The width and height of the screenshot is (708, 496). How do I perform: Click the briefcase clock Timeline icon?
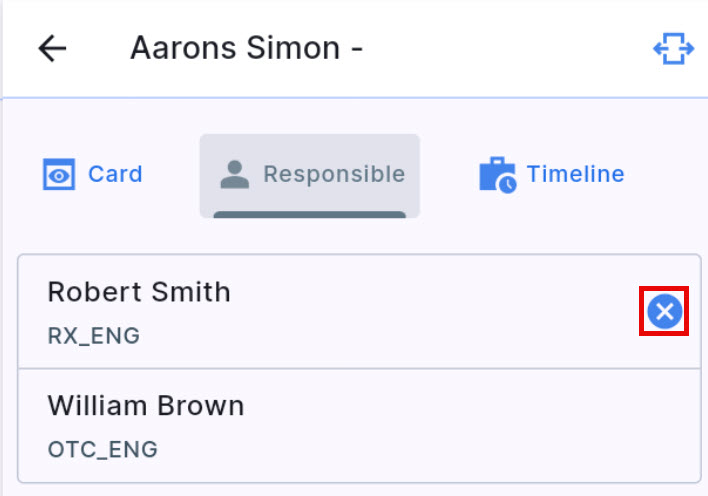(497, 175)
